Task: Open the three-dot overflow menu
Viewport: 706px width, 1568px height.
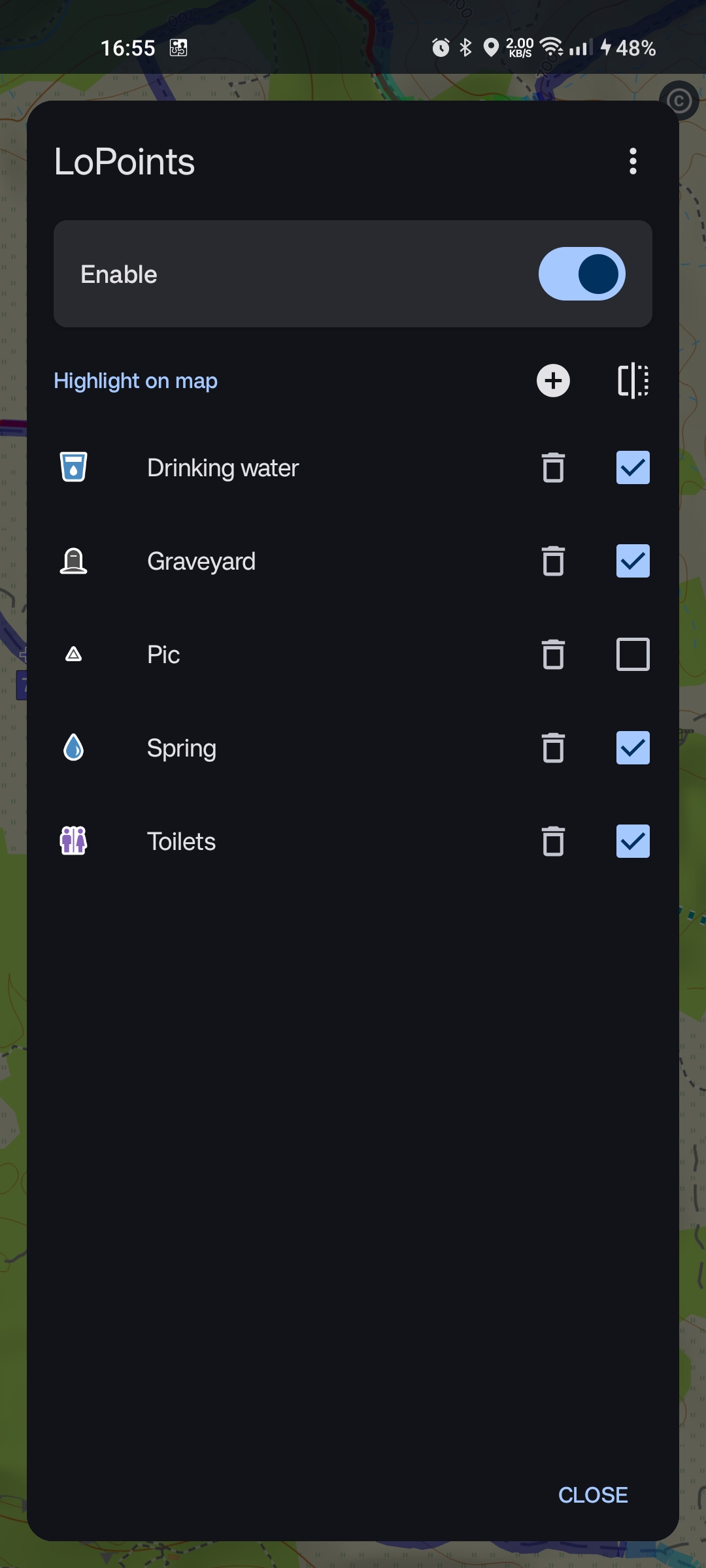Action: click(633, 161)
